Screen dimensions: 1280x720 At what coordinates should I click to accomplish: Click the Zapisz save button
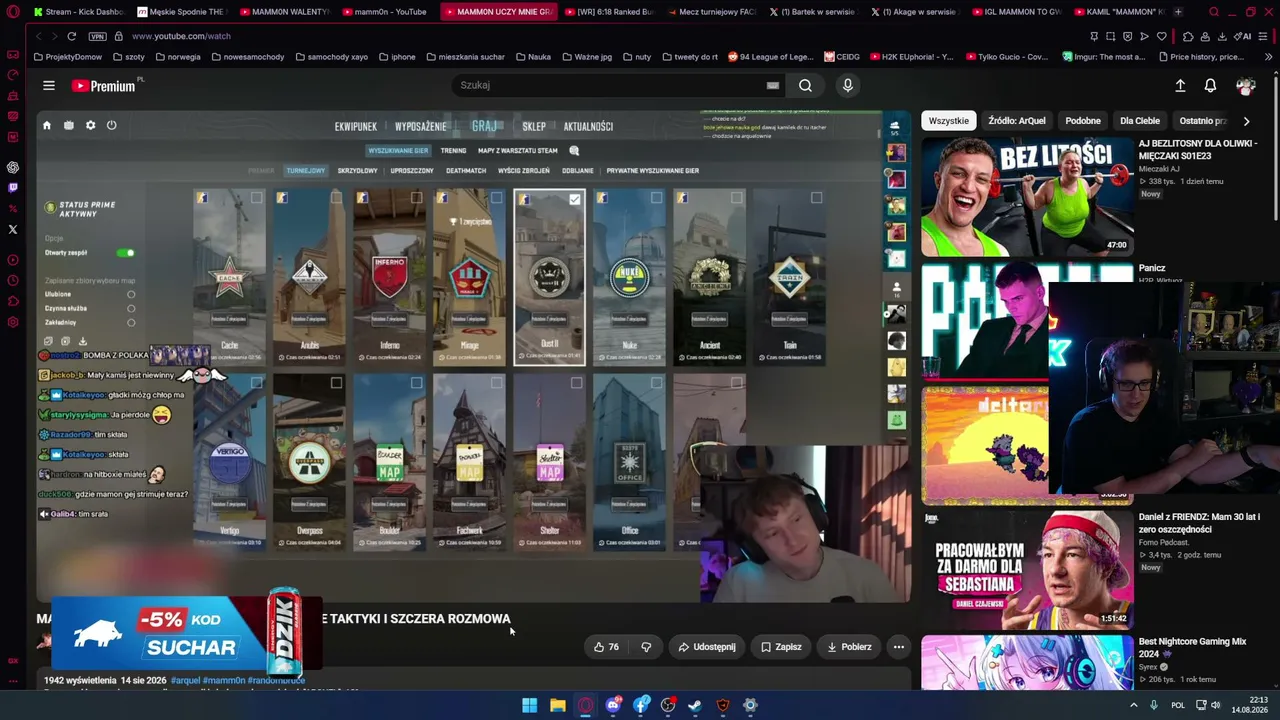[781, 647]
